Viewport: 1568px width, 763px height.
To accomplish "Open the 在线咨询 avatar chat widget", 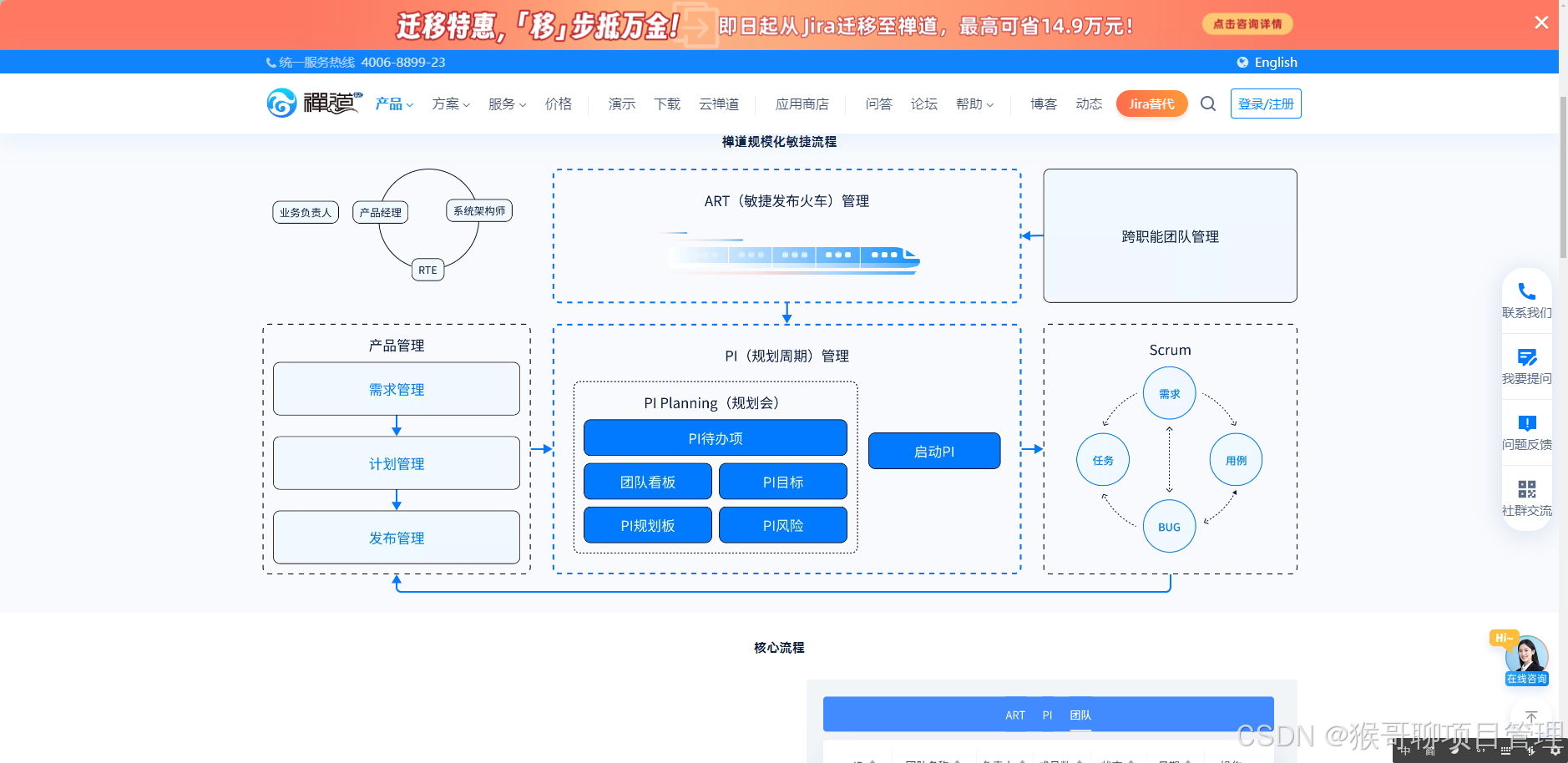I will (x=1526, y=661).
